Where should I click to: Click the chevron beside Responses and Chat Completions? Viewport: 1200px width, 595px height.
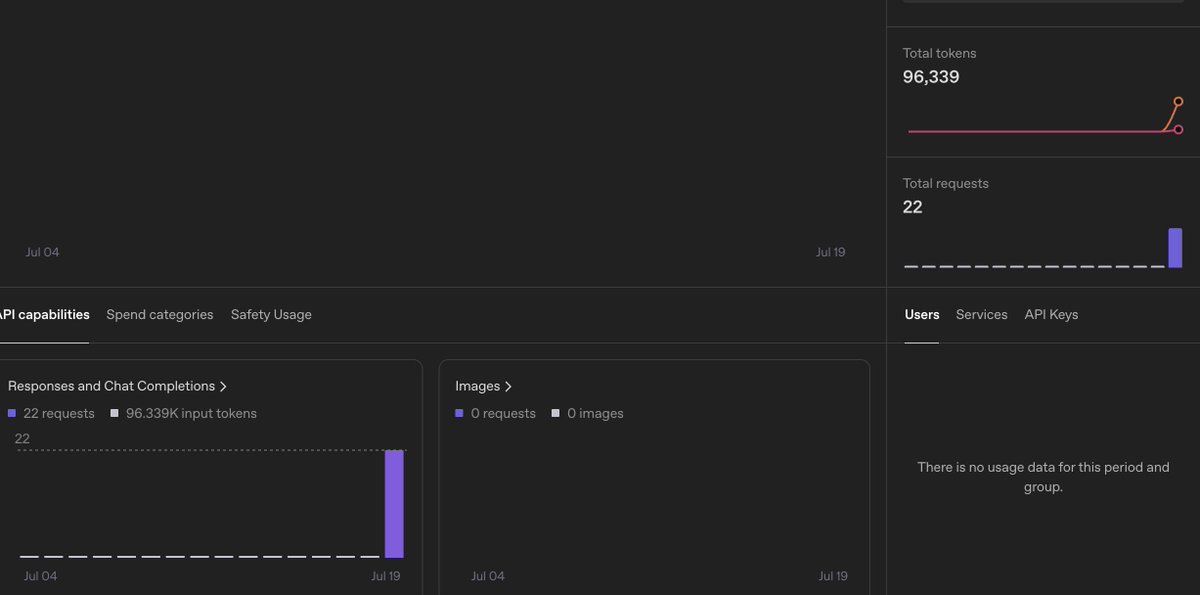coord(223,386)
